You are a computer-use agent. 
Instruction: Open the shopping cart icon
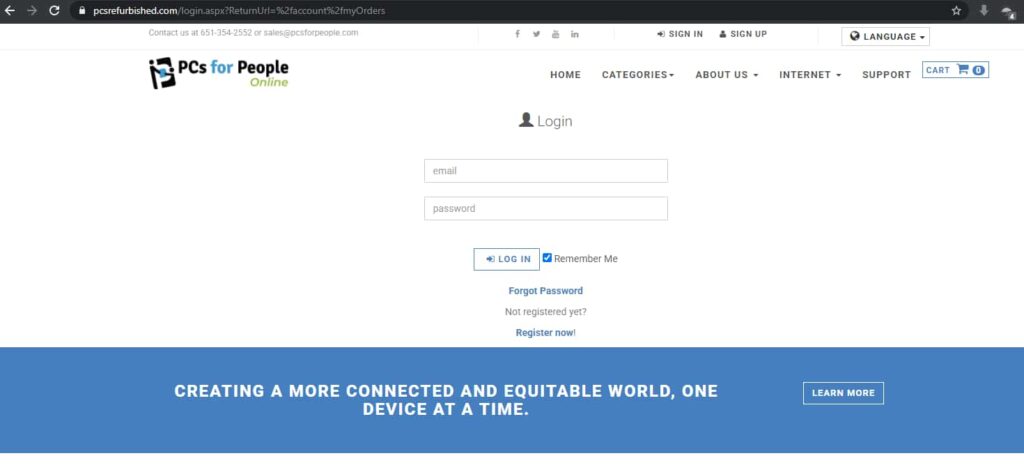(963, 69)
